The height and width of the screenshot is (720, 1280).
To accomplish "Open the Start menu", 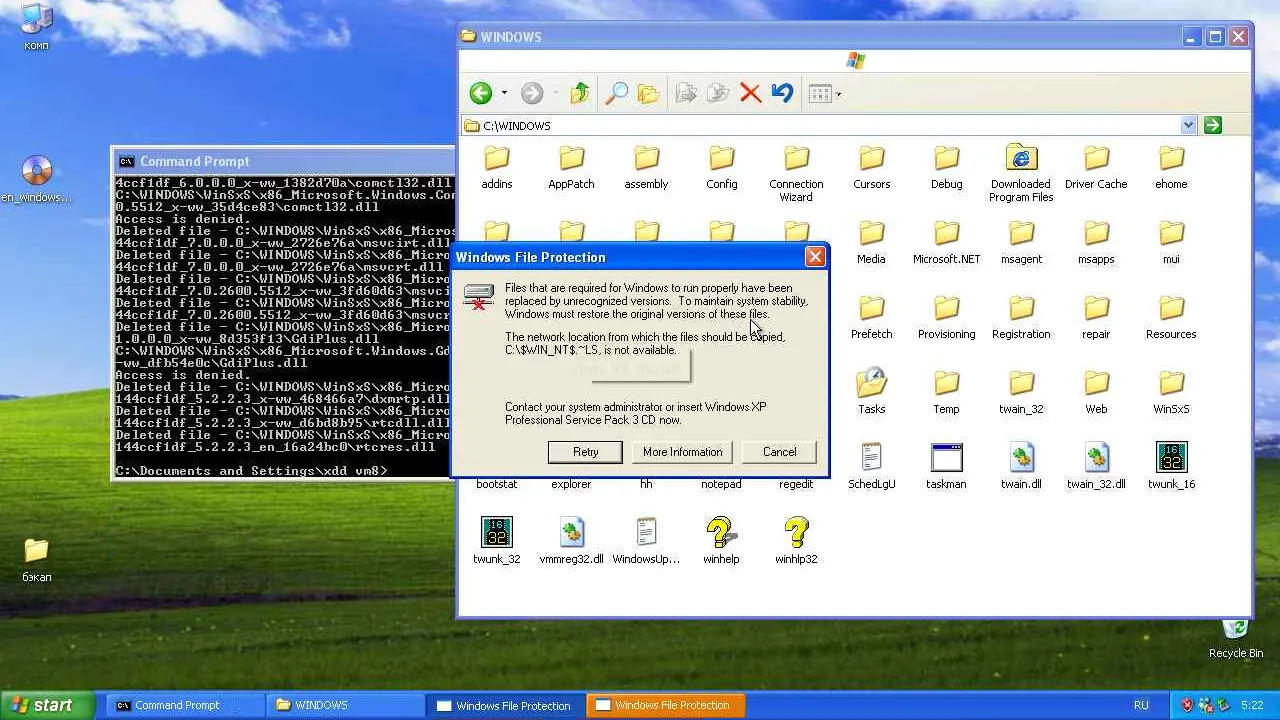I will pyautogui.click(x=48, y=705).
